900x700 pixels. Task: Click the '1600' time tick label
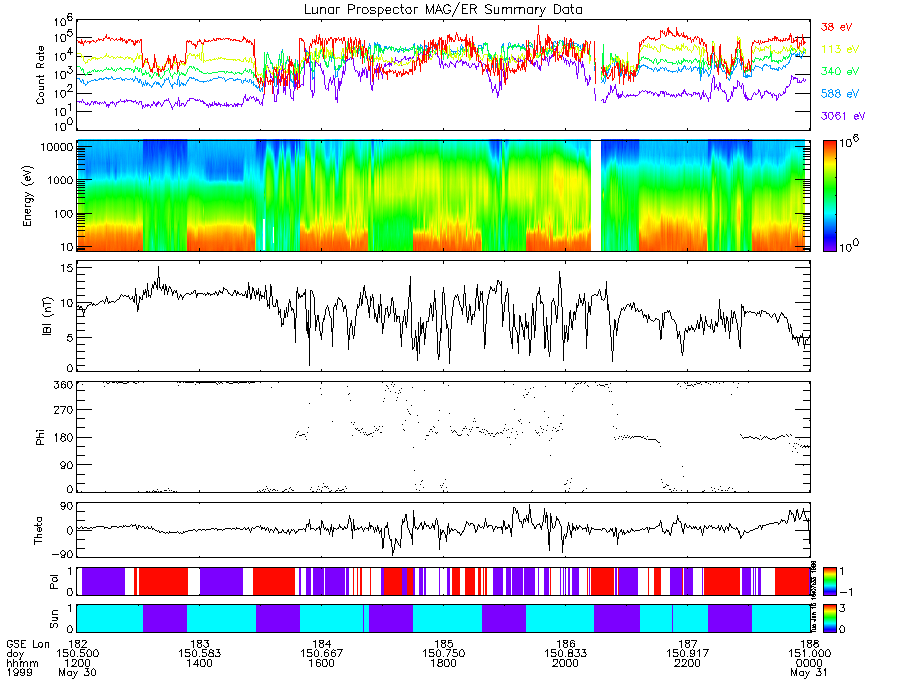(x=321, y=663)
